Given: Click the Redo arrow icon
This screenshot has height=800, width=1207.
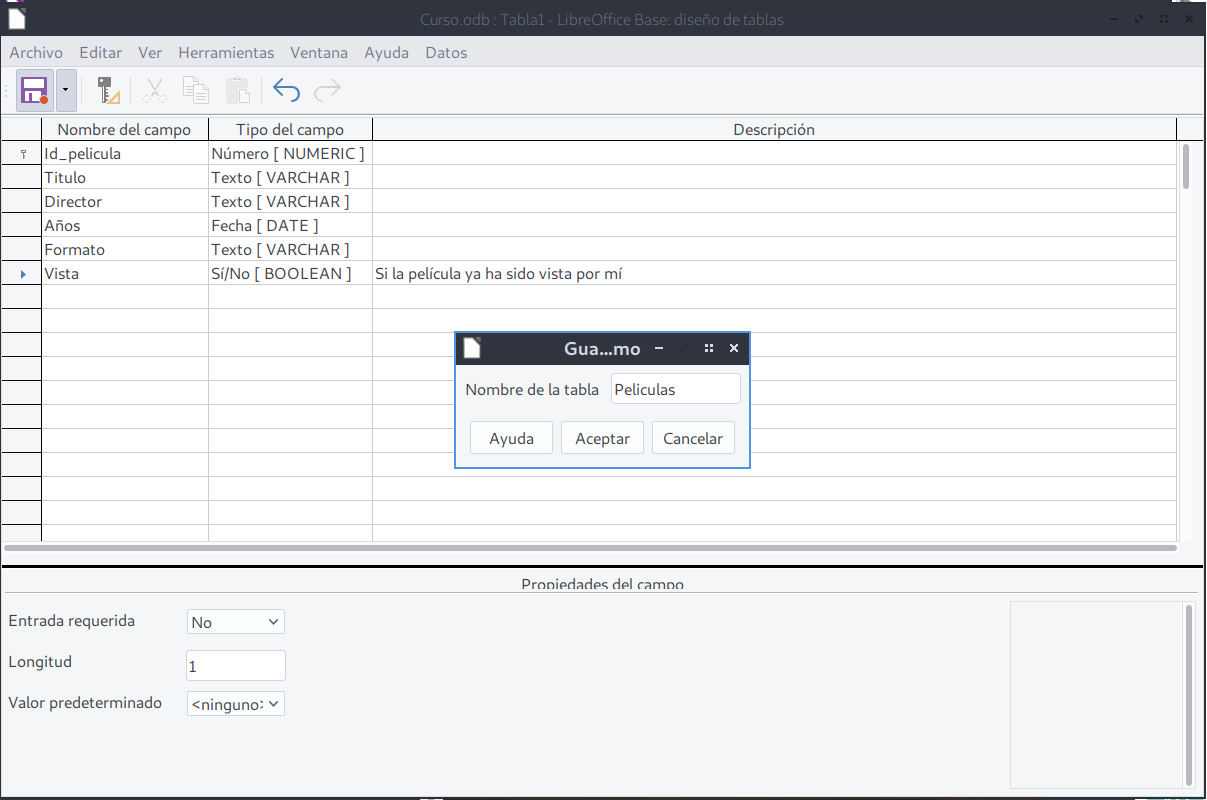Looking at the screenshot, I should [x=327, y=91].
